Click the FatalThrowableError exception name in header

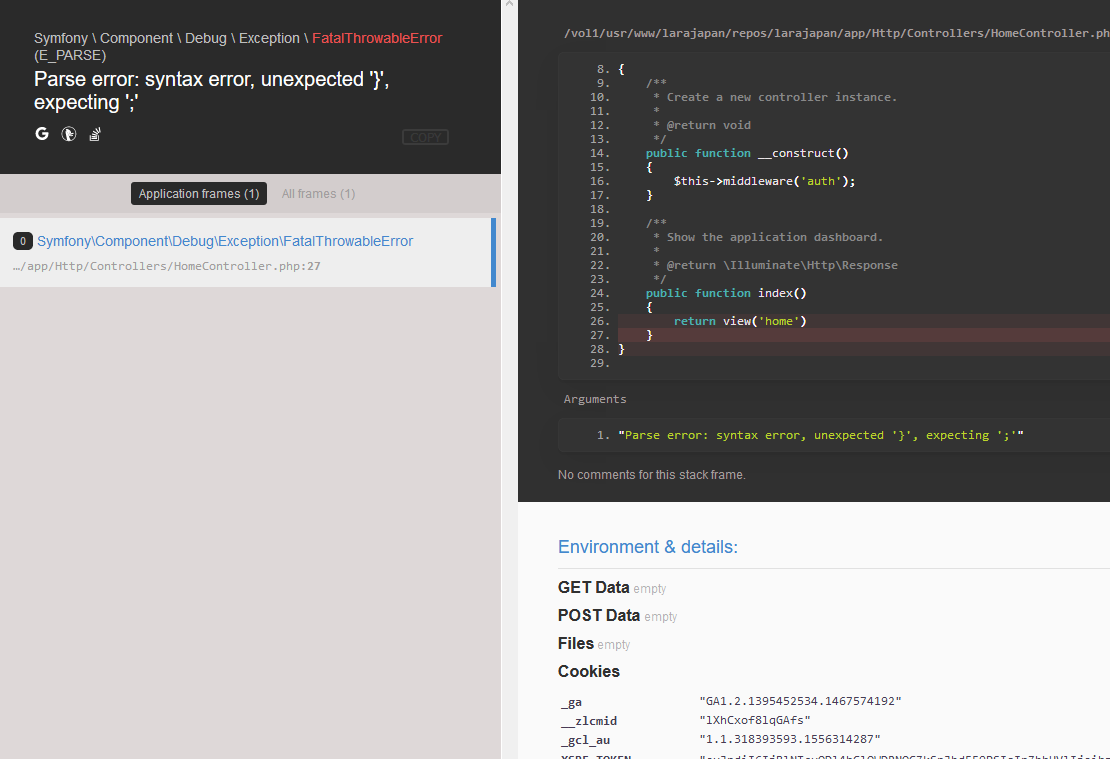[x=377, y=38]
